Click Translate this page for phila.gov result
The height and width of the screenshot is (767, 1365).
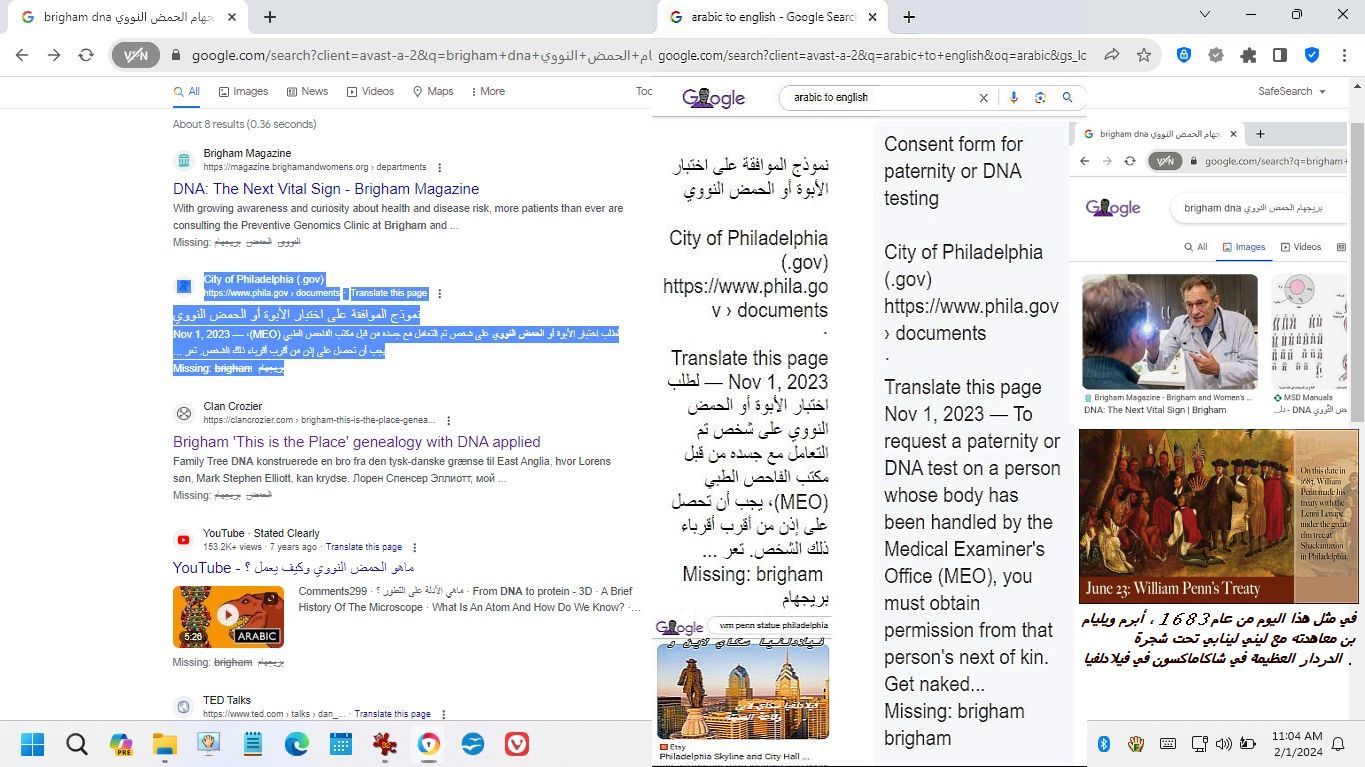(389, 294)
